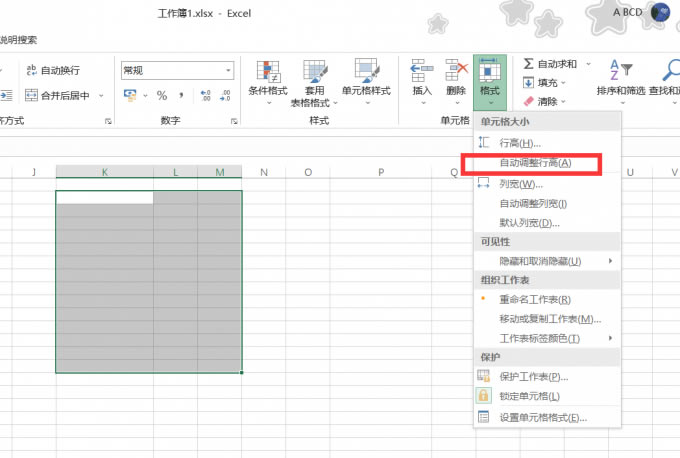Select 自动调整行高 from the format menu
Image resolution: width=680 pixels, height=458 pixels.
(x=534, y=162)
